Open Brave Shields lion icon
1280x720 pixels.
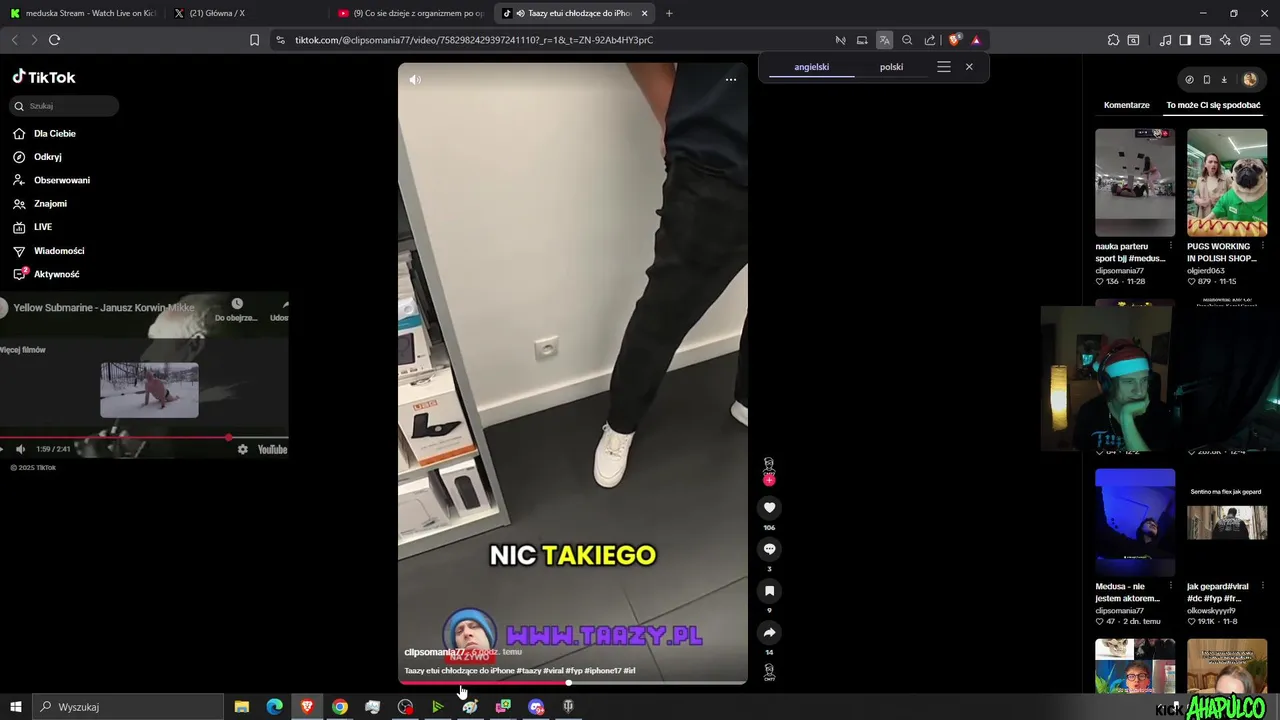tap(954, 40)
